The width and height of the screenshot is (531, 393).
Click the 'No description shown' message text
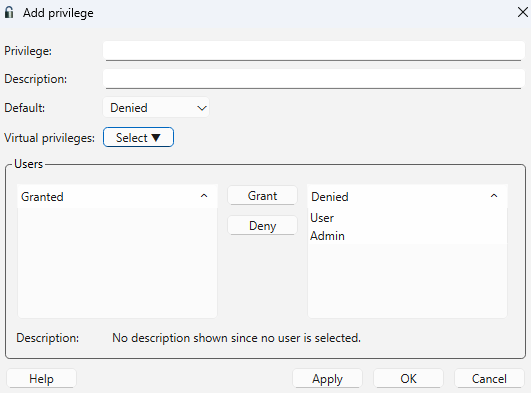pos(236,338)
